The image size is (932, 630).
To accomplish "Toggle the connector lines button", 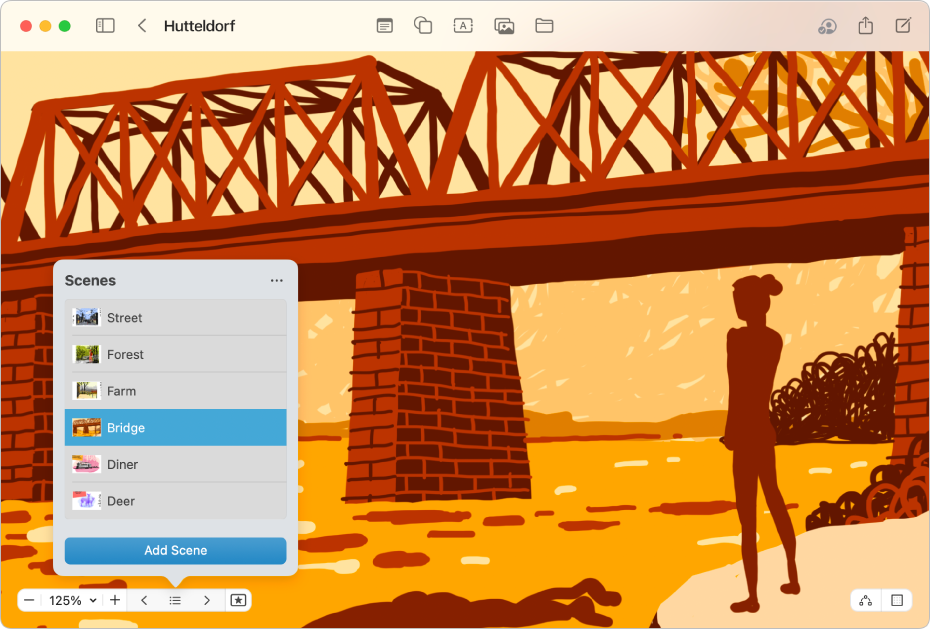I will [866, 600].
